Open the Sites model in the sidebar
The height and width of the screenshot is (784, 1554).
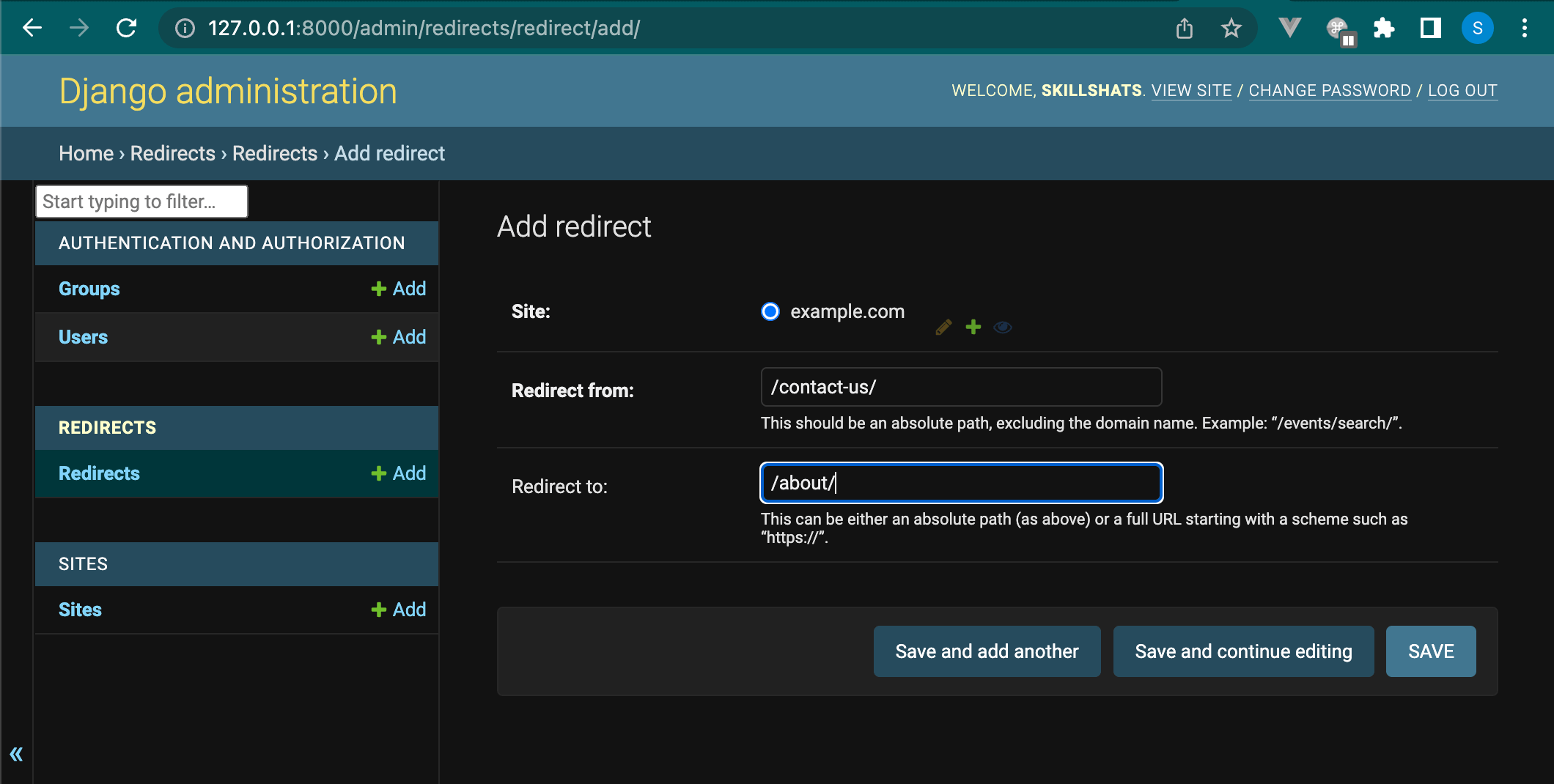pos(80,610)
